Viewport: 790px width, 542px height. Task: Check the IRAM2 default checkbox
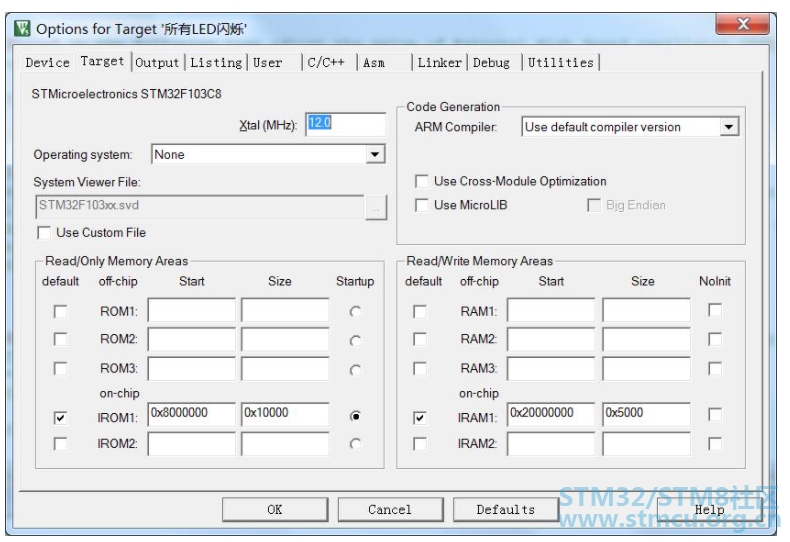tap(420, 444)
